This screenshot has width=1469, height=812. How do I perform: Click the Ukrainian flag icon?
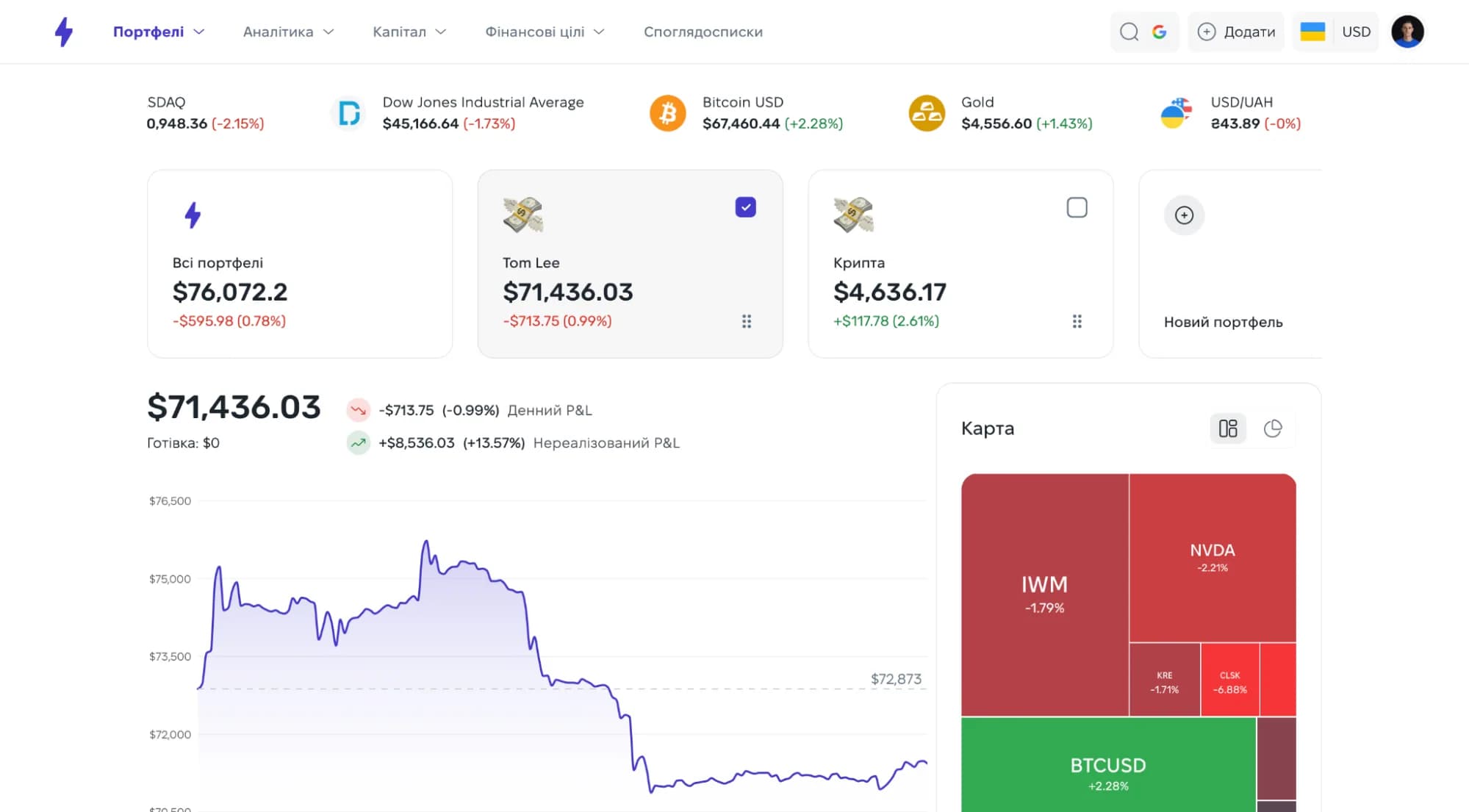coord(1312,32)
